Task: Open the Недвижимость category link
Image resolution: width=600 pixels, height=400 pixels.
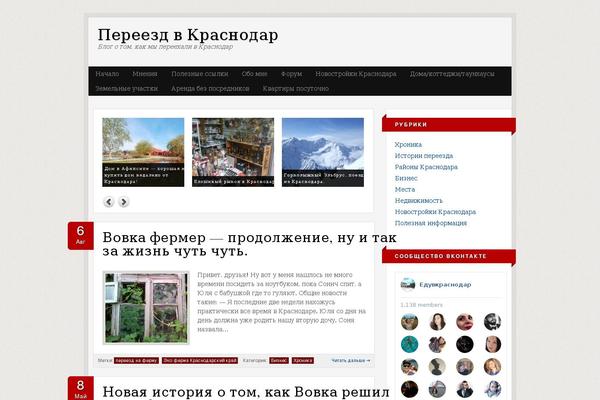Action: point(419,200)
